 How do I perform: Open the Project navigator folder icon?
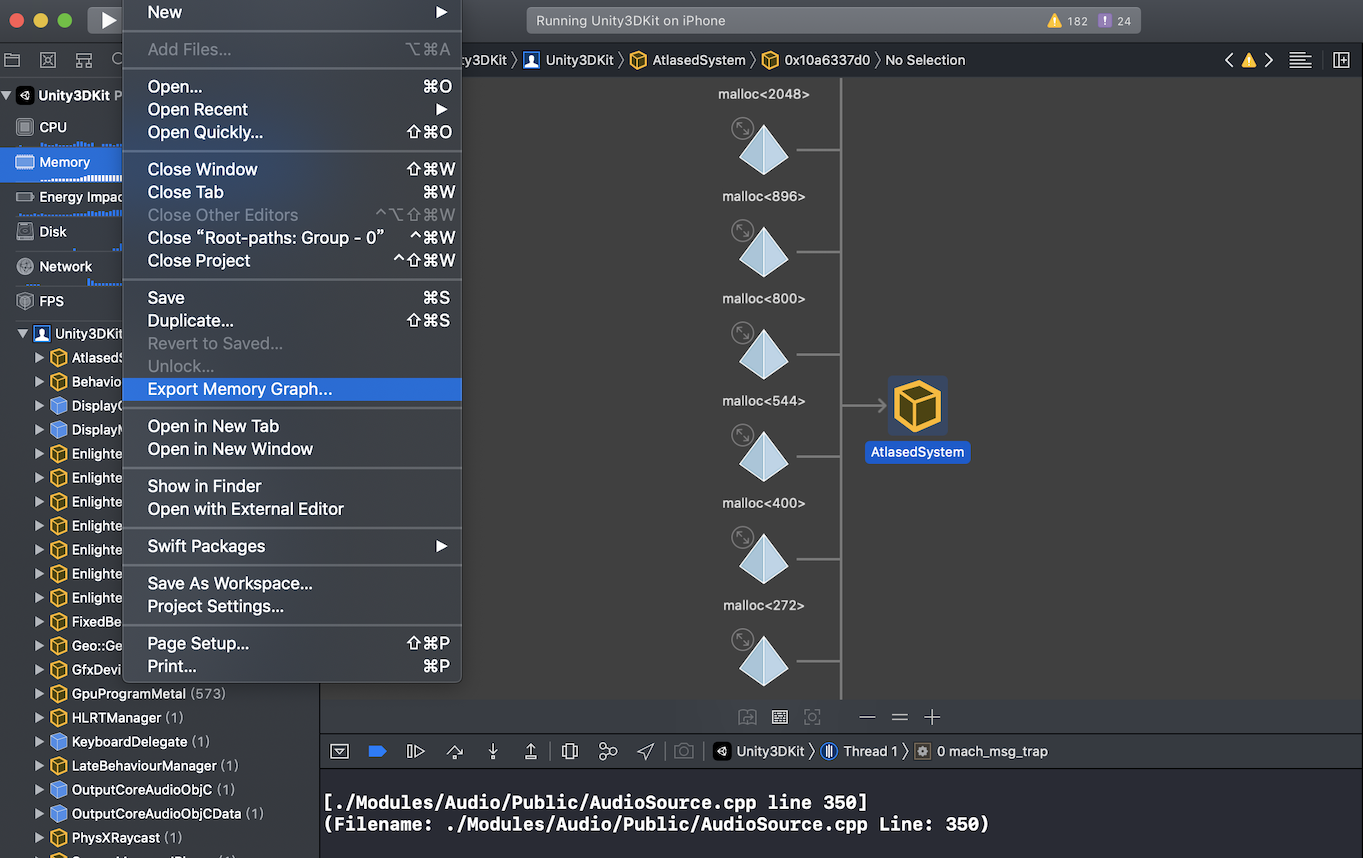coord(12,60)
